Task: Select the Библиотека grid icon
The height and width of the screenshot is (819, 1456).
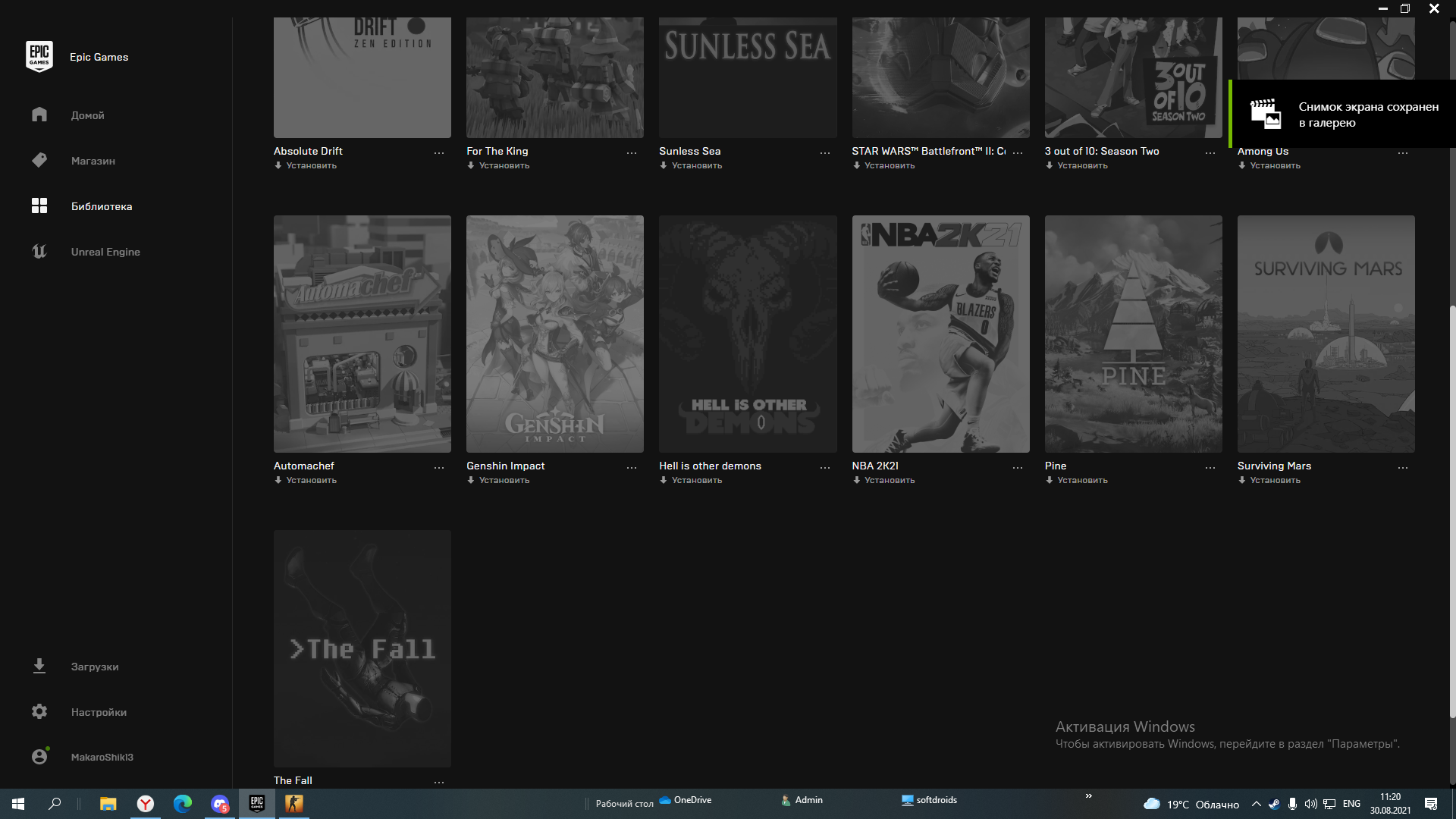Action: (x=39, y=206)
